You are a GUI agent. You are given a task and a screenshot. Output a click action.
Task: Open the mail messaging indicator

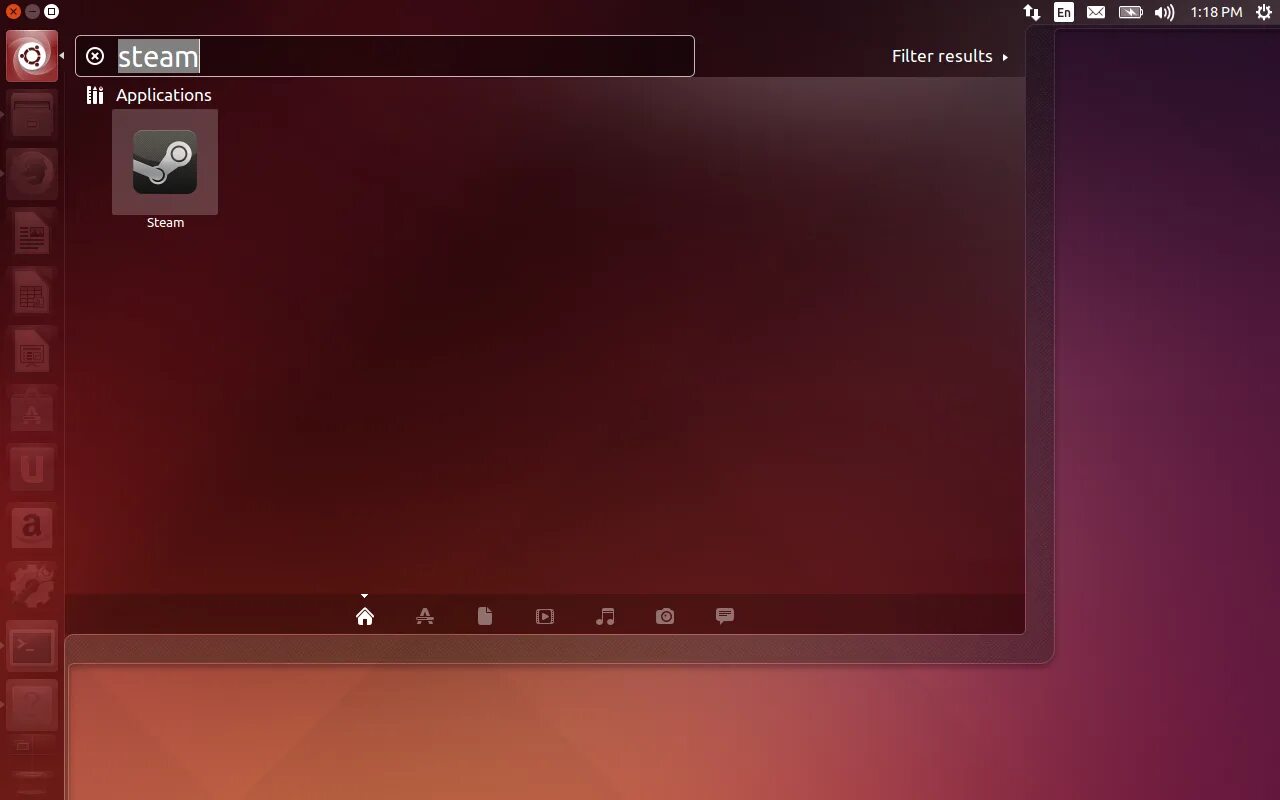[x=1096, y=12]
